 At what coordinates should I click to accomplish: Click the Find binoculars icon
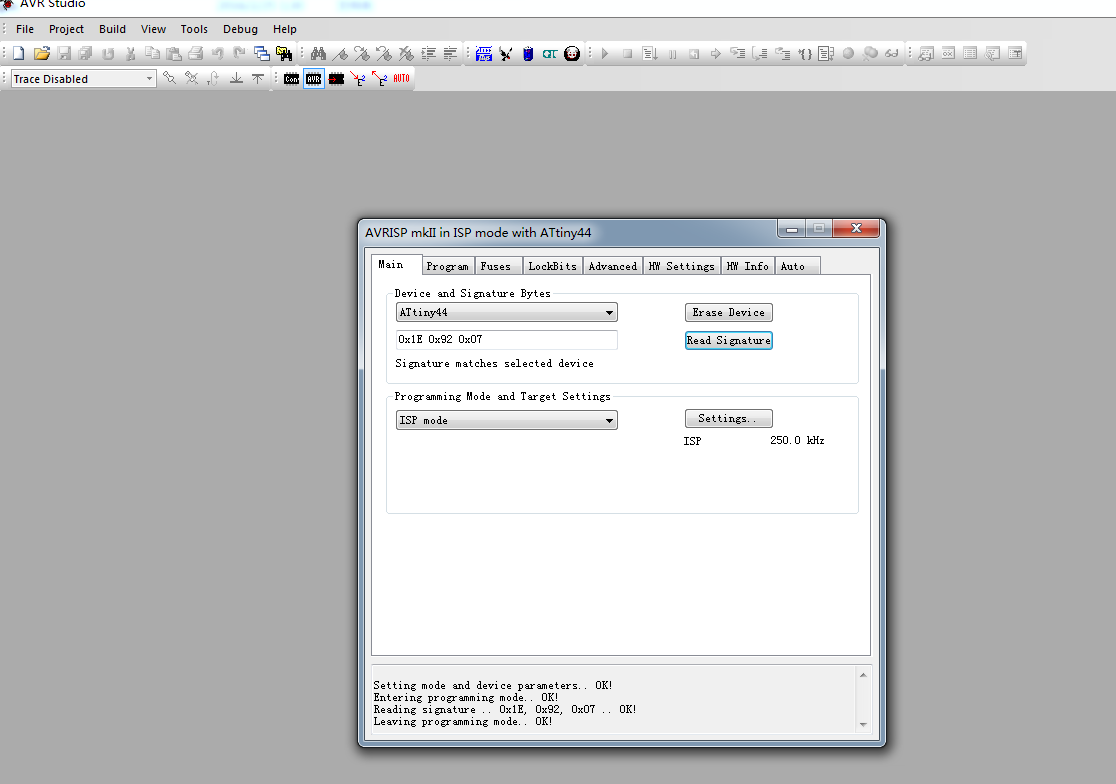tap(318, 53)
